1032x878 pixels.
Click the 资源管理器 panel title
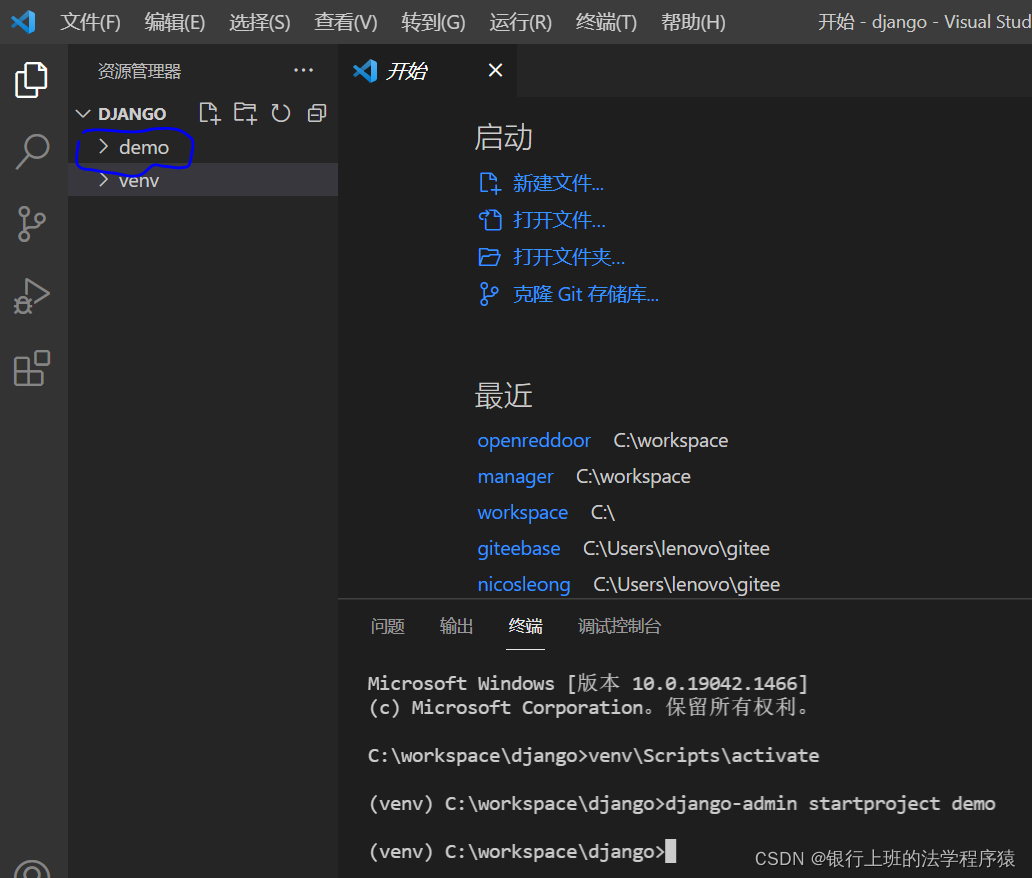point(140,70)
